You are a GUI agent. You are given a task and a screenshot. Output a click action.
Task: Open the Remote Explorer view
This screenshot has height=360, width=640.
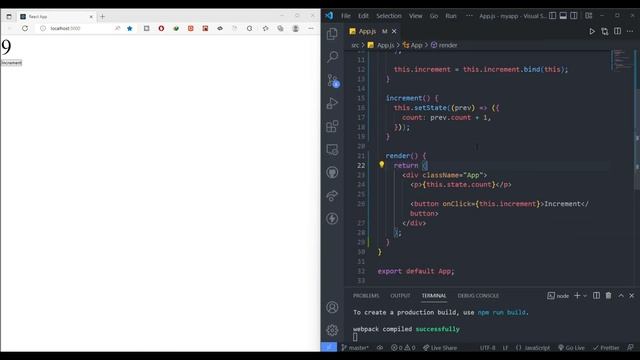[332, 149]
